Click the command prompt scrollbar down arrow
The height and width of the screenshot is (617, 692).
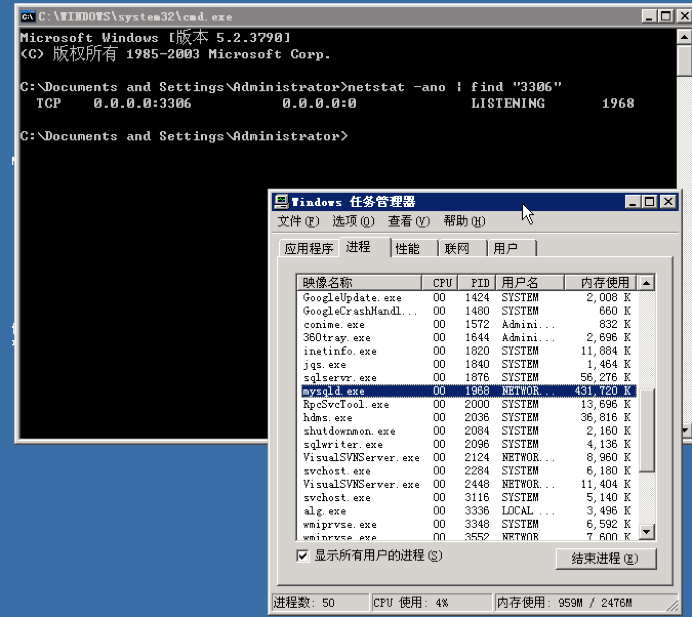point(684,429)
